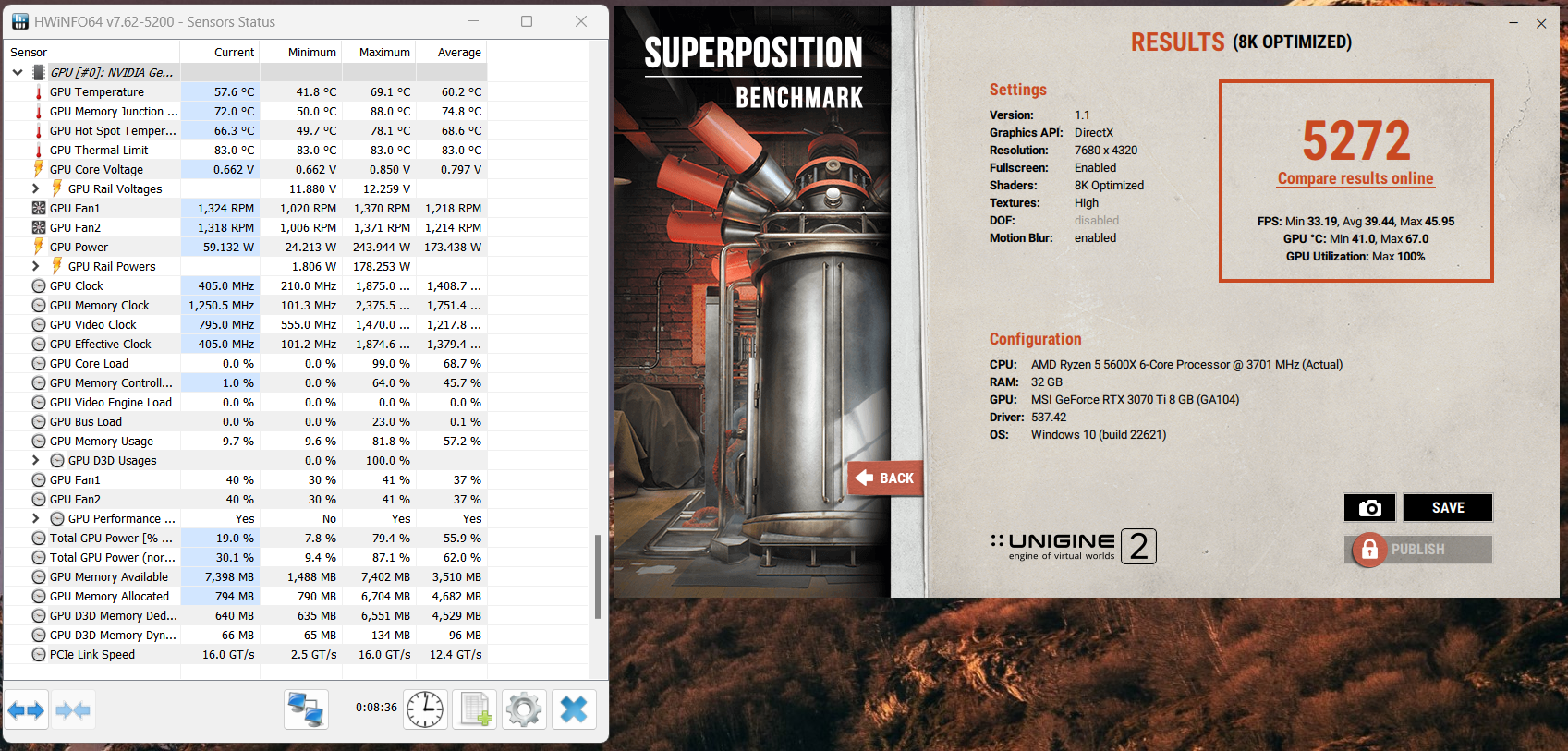Click the UNIGINE 2 engine logo

point(1073,546)
